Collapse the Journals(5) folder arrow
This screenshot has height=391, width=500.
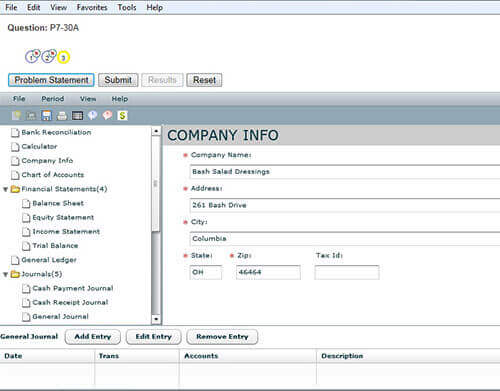click(5, 274)
